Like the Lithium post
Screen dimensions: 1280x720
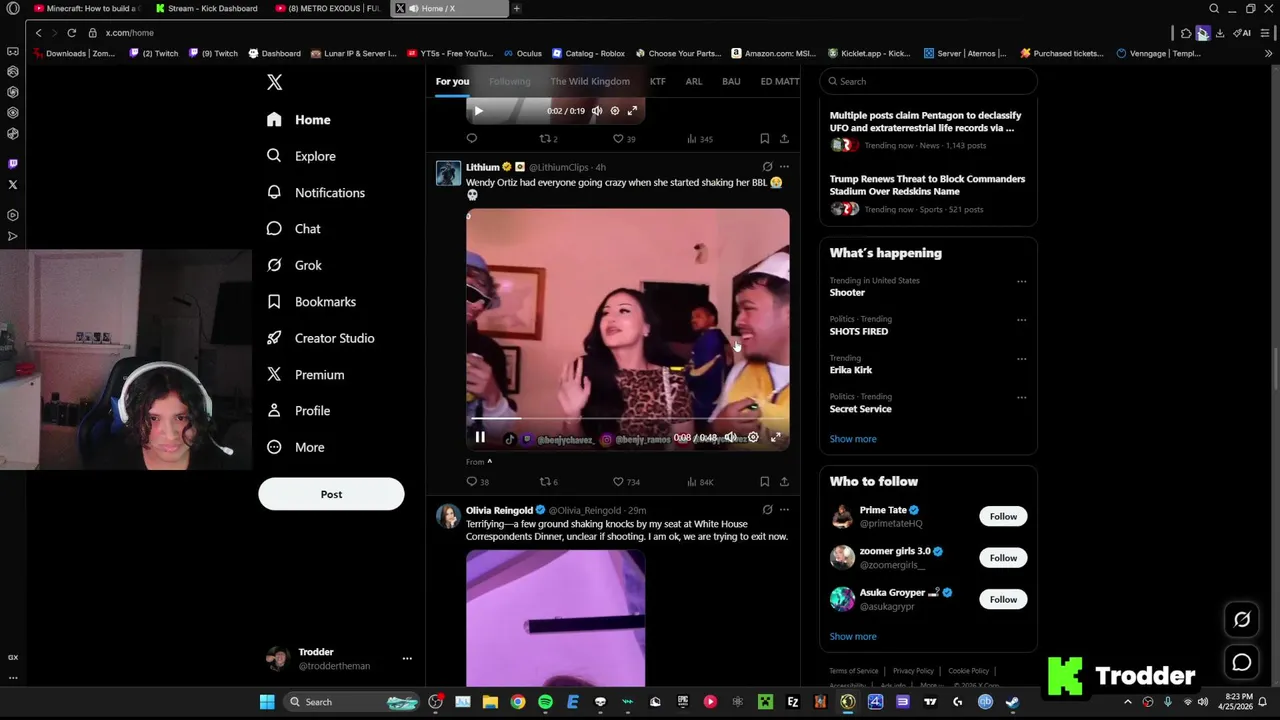pos(626,482)
